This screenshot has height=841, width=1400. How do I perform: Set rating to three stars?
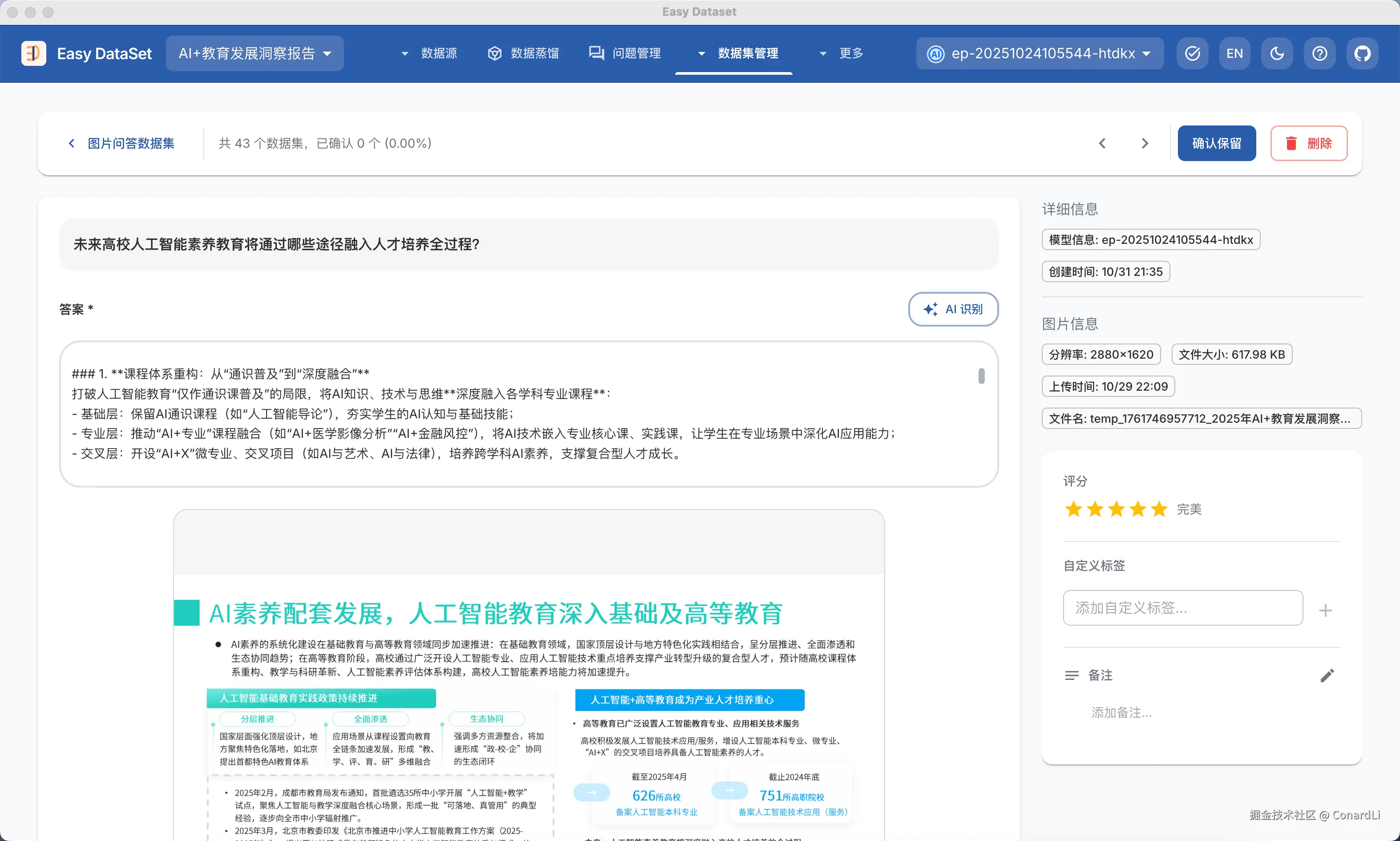[x=1116, y=509]
